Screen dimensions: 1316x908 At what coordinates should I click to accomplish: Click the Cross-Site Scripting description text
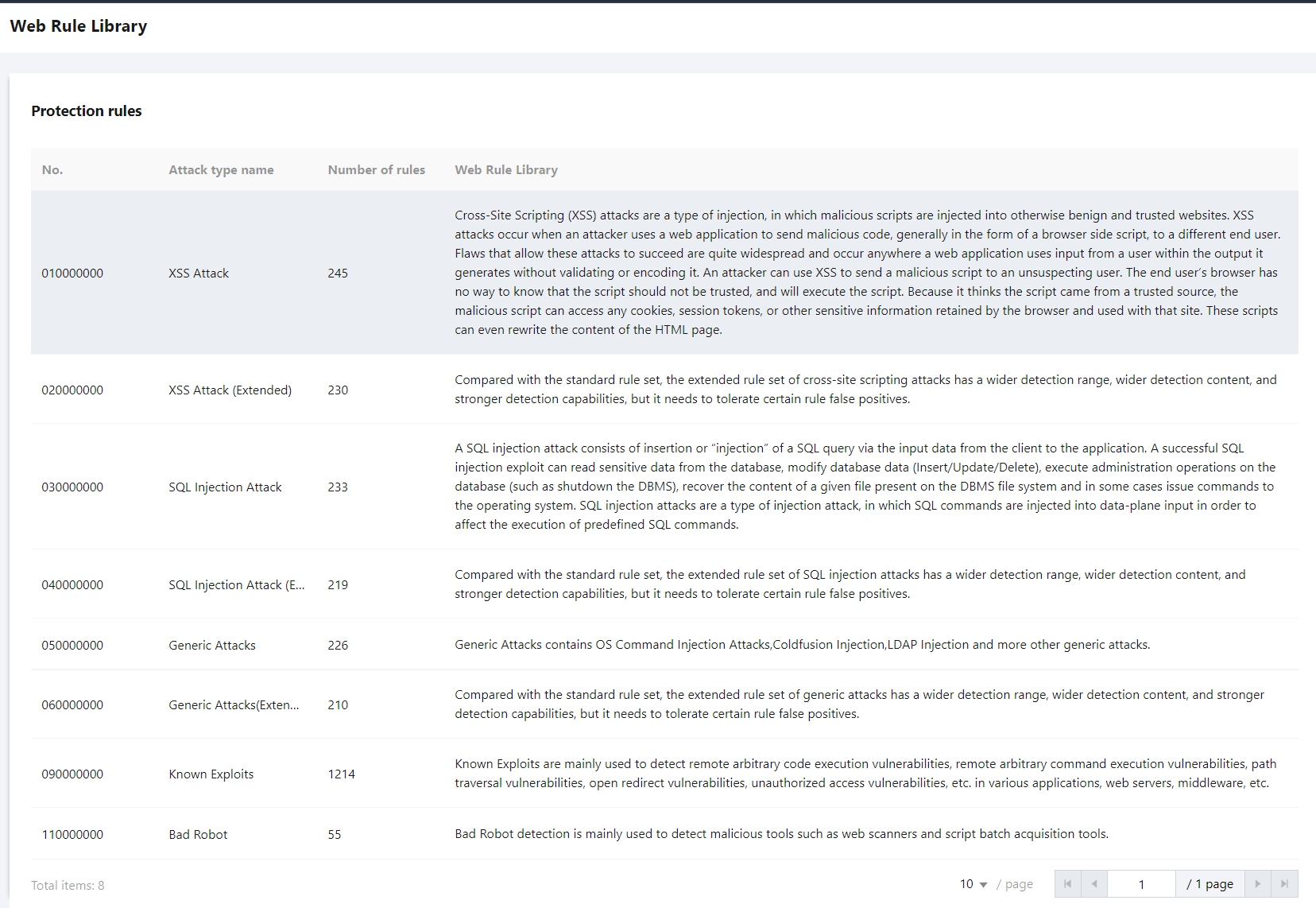(868, 272)
